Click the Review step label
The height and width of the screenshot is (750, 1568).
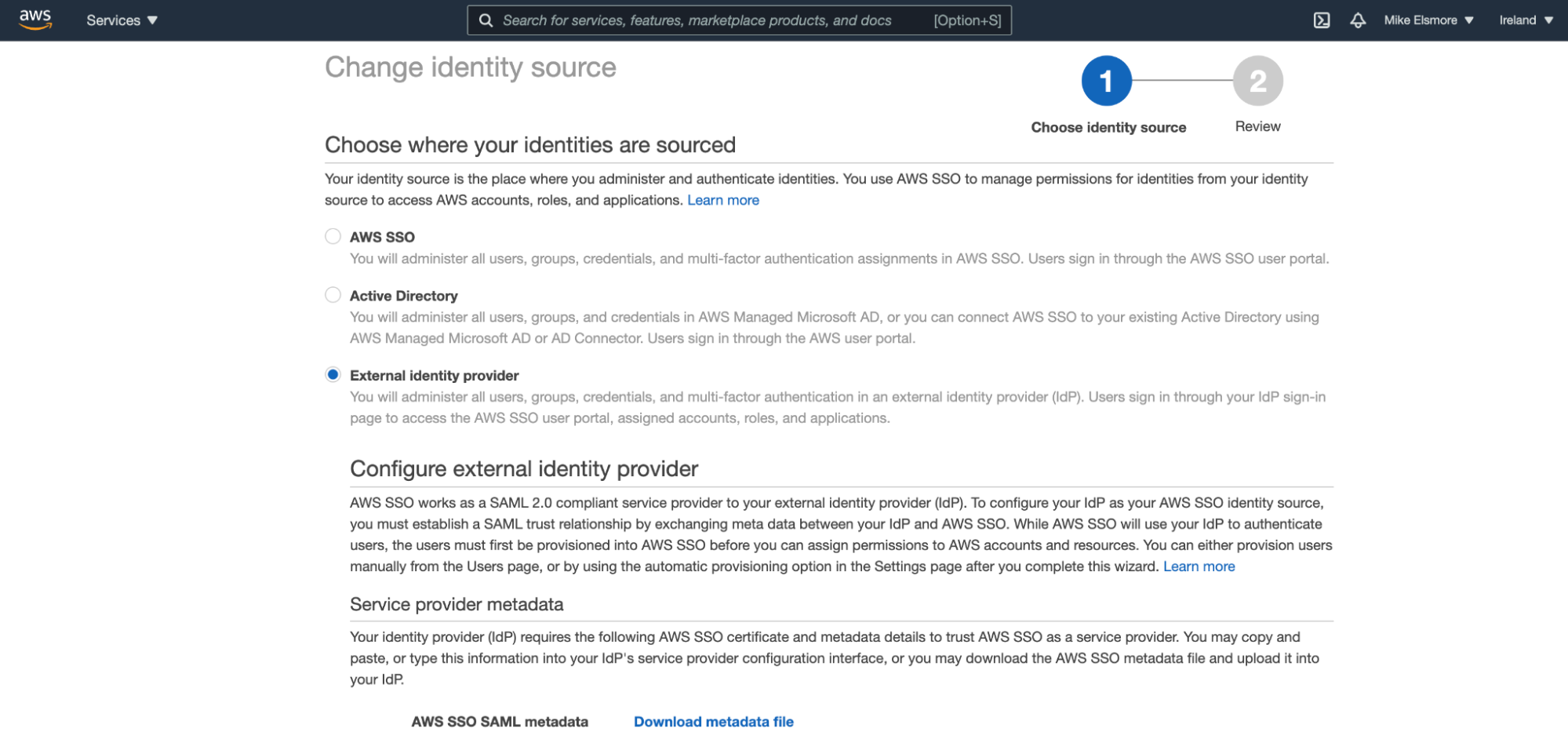pyautogui.click(x=1257, y=126)
